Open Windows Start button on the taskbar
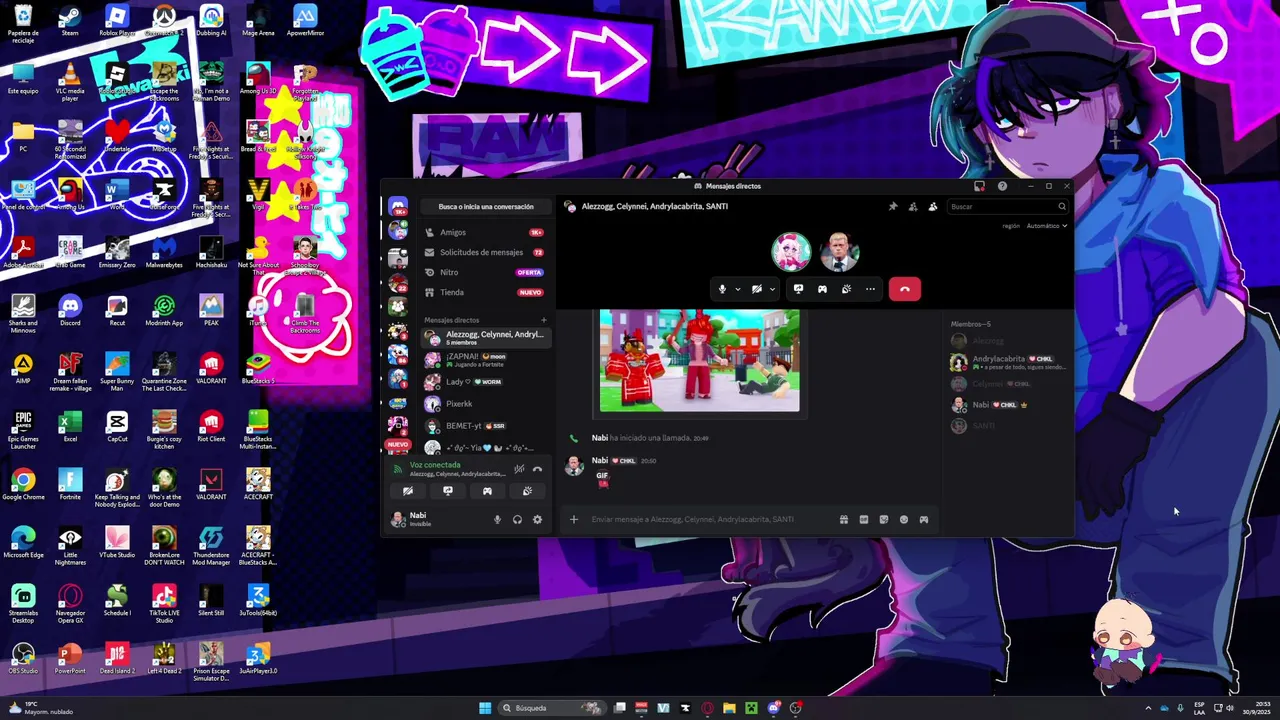The height and width of the screenshot is (720, 1280). (485, 708)
